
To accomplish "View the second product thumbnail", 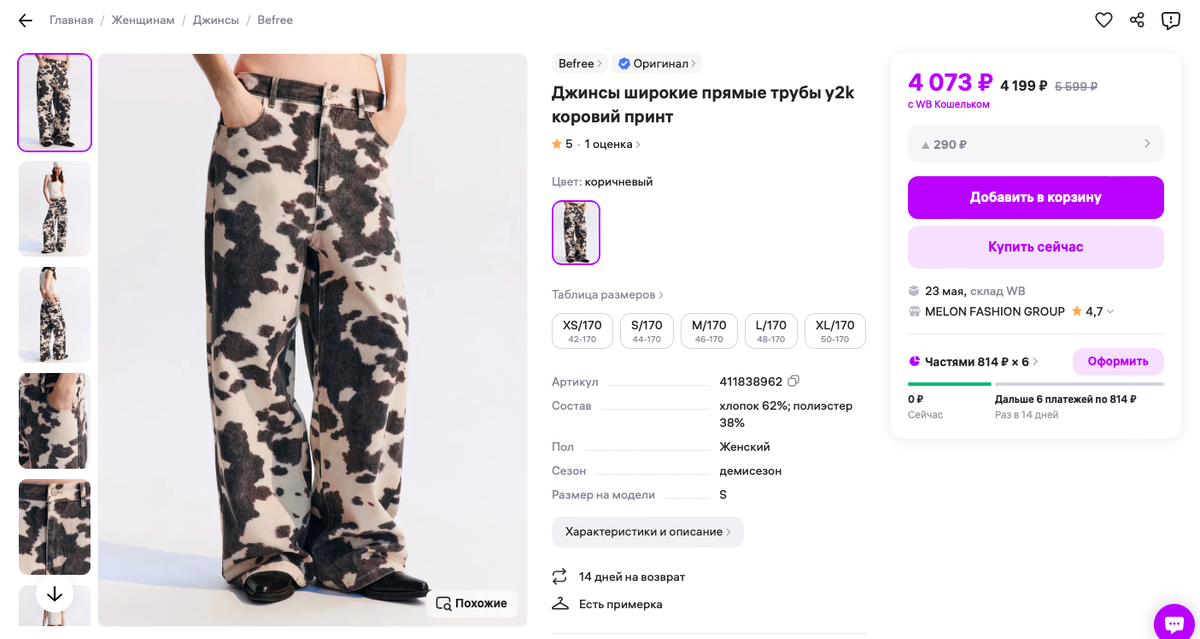I will [x=55, y=209].
